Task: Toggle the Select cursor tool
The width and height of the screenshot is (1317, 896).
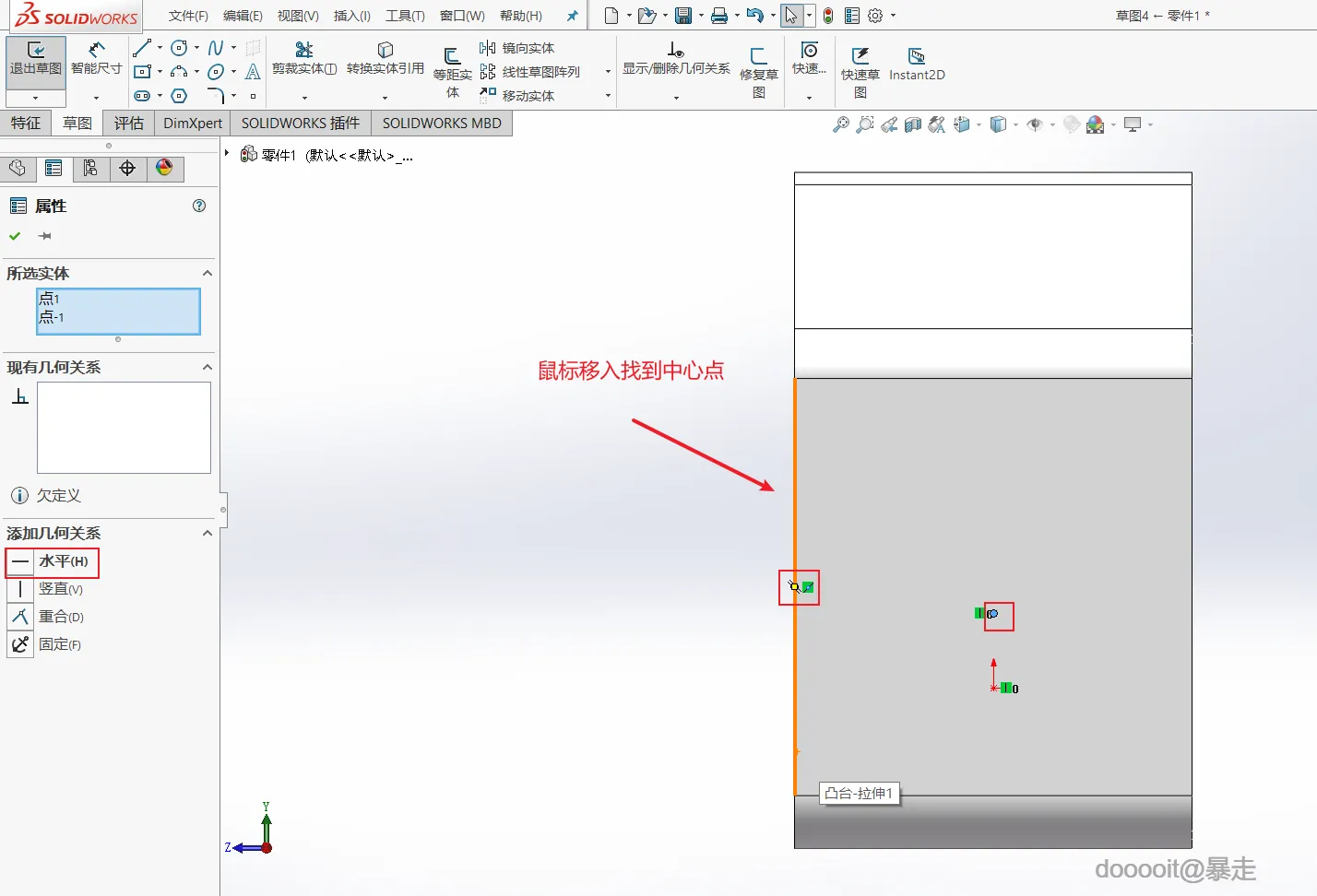Action: tap(790, 16)
